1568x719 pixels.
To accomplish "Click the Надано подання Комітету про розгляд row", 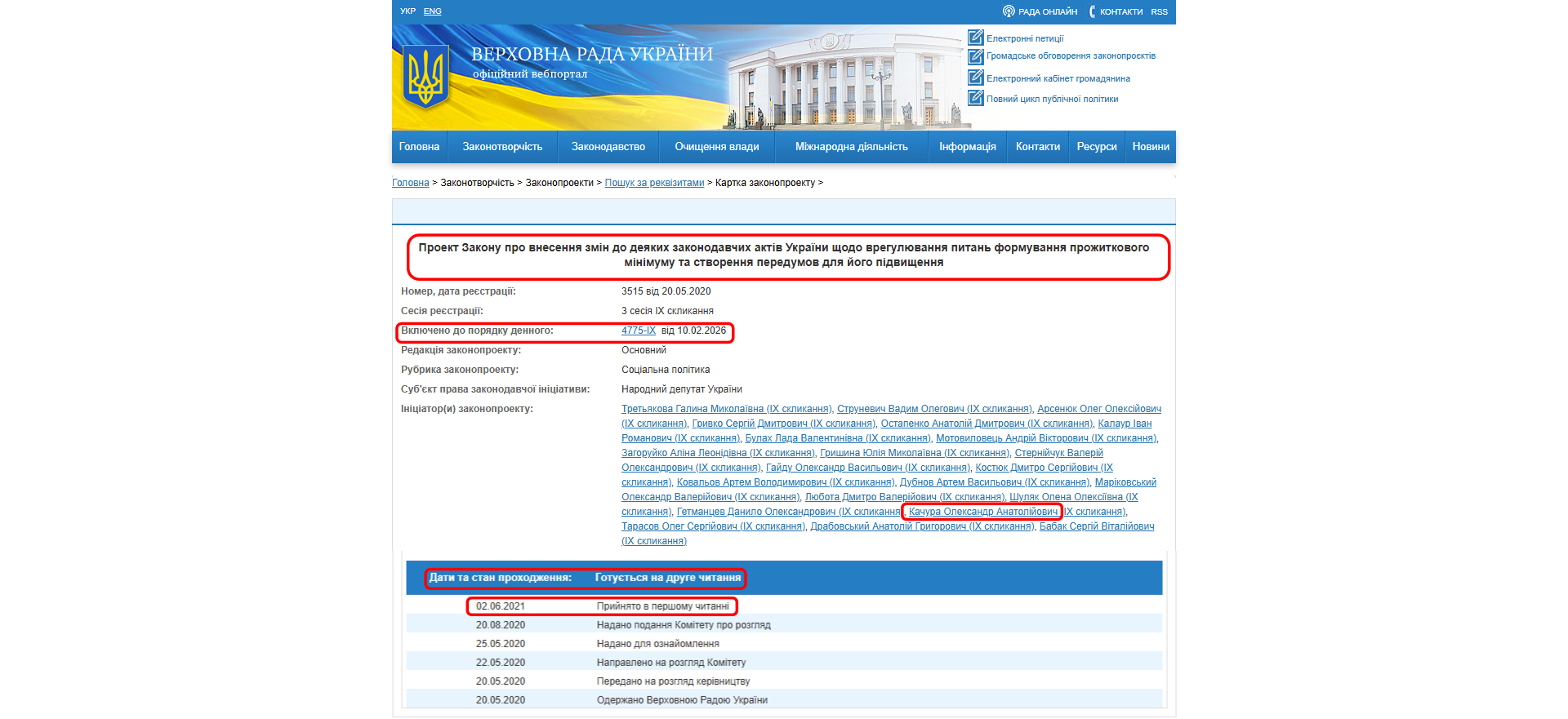I will [784, 625].
